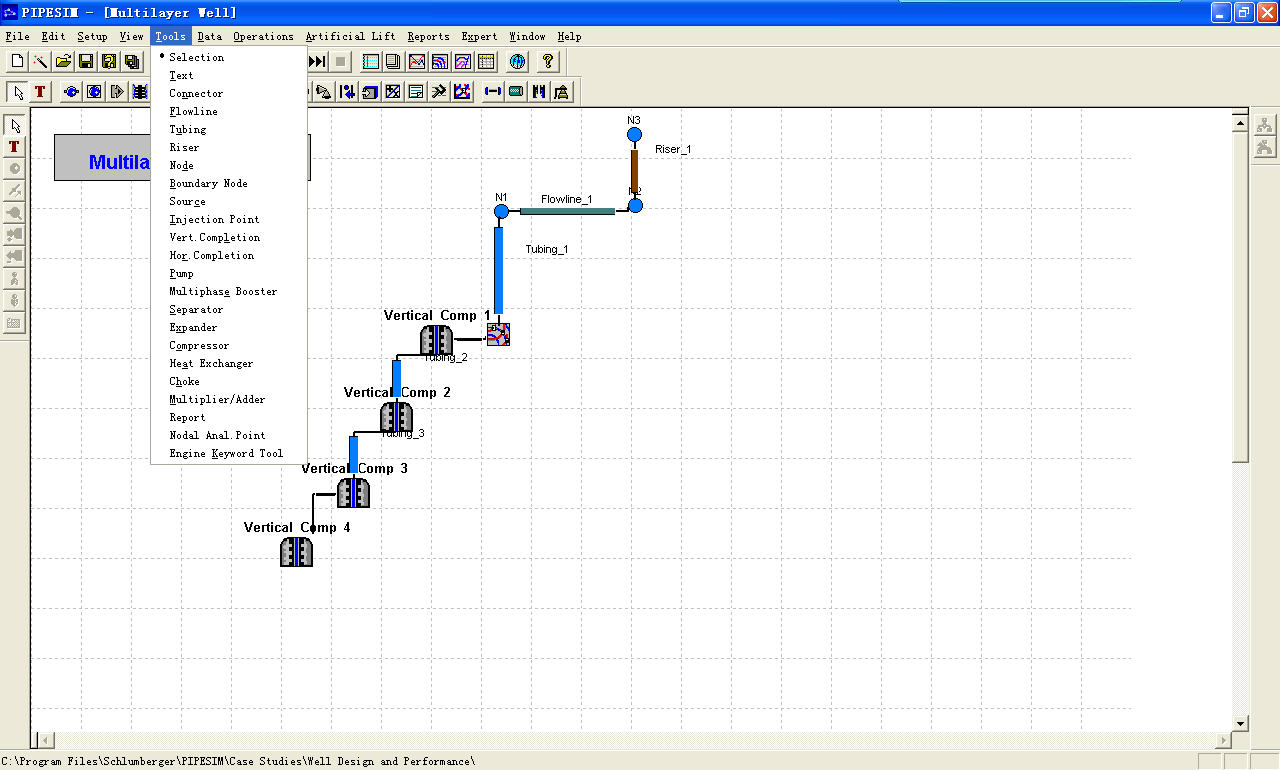Select the arrow pointer tool in left sidebar
Image resolution: width=1280 pixels, height=770 pixels.
15,125
